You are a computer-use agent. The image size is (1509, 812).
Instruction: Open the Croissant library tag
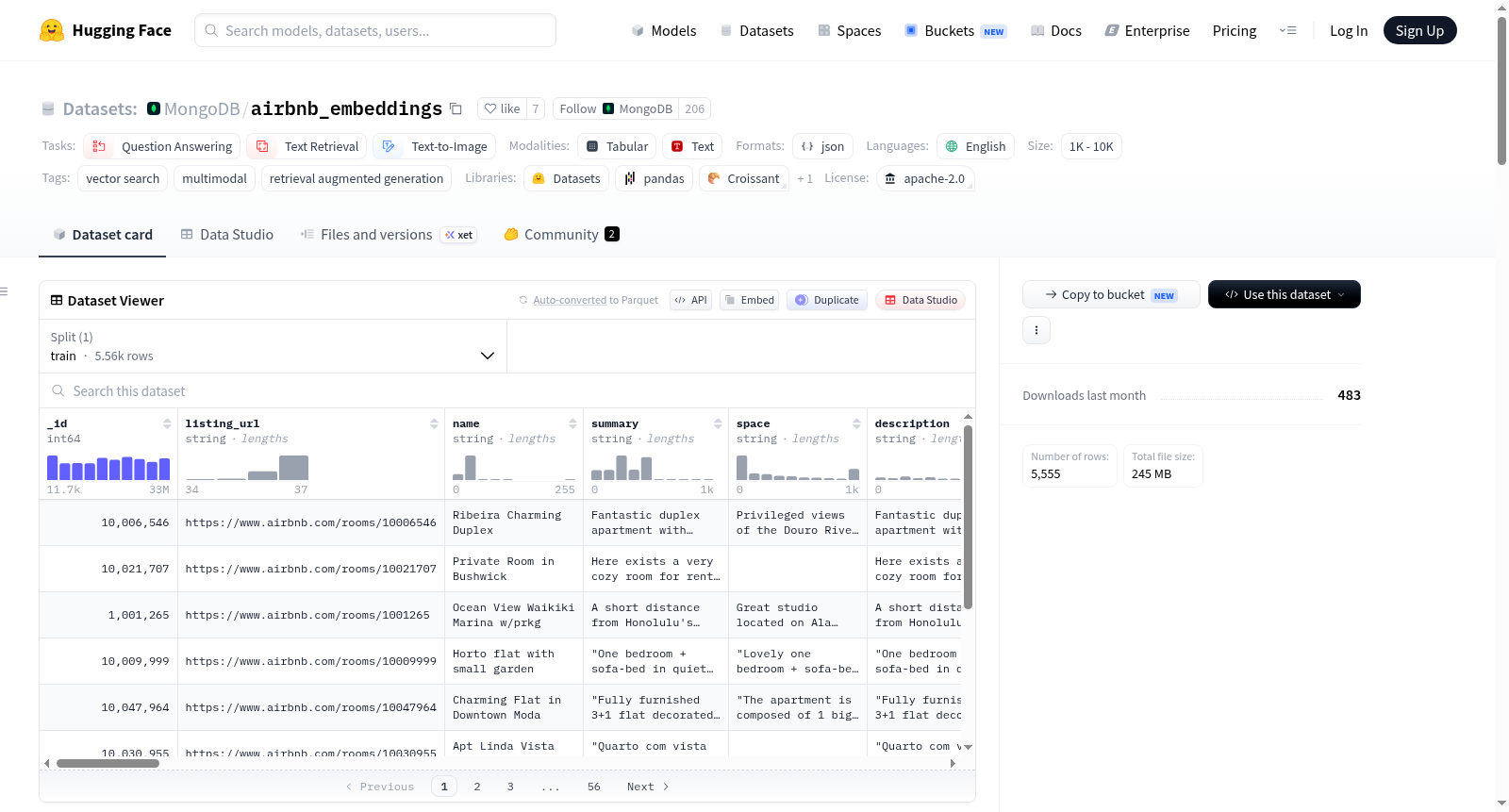743,178
